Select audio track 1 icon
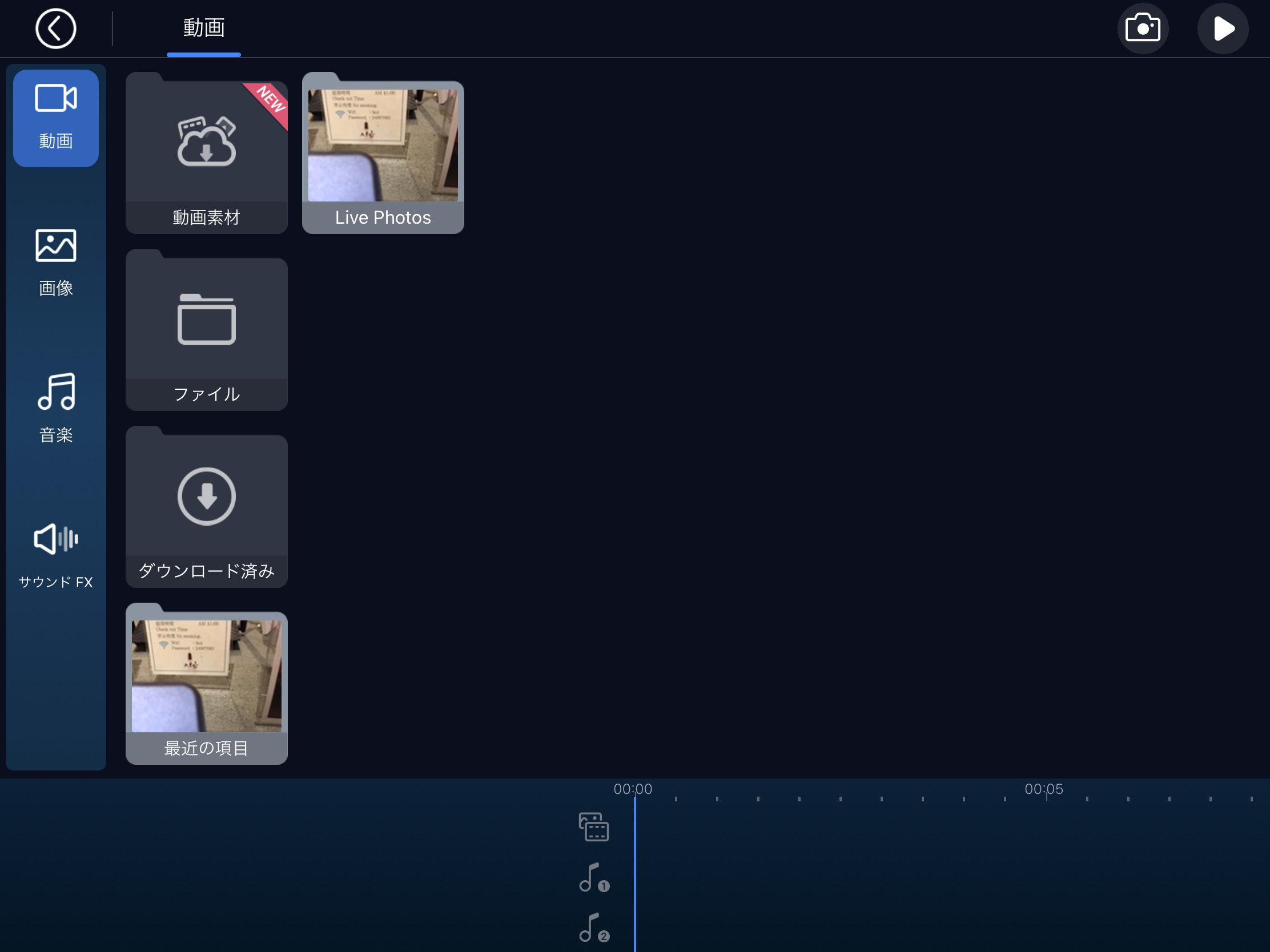This screenshot has height=952, width=1270. tap(594, 877)
